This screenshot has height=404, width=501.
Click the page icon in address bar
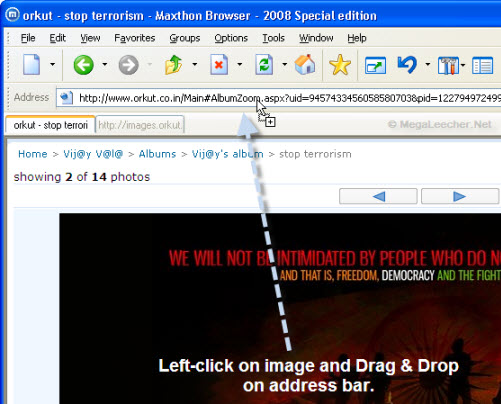click(x=66, y=98)
